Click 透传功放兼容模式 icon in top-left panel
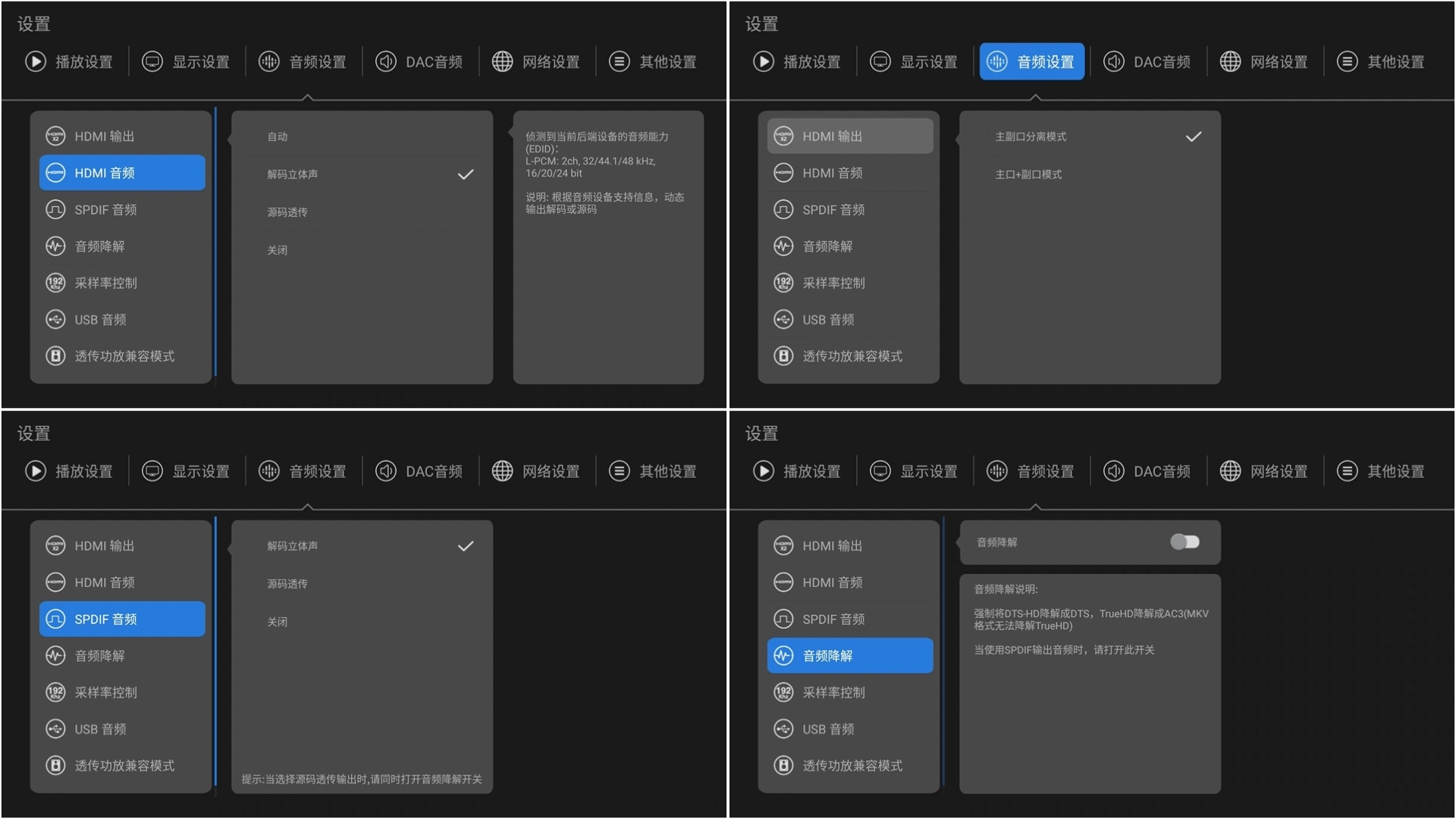This screenshot has width=1456, height=819. click(x=55, y=356)
